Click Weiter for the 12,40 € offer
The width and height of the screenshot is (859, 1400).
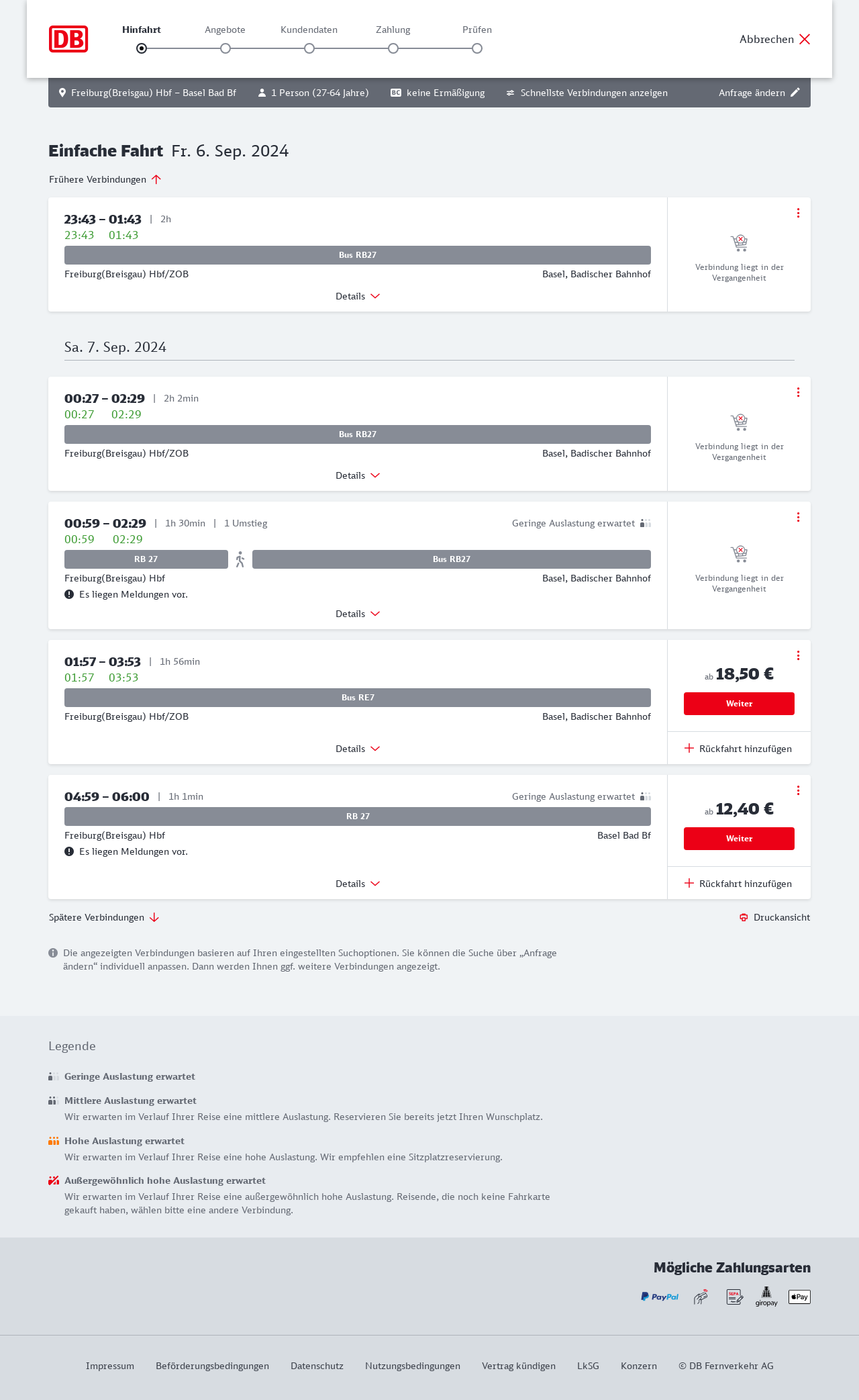point(739,839)
